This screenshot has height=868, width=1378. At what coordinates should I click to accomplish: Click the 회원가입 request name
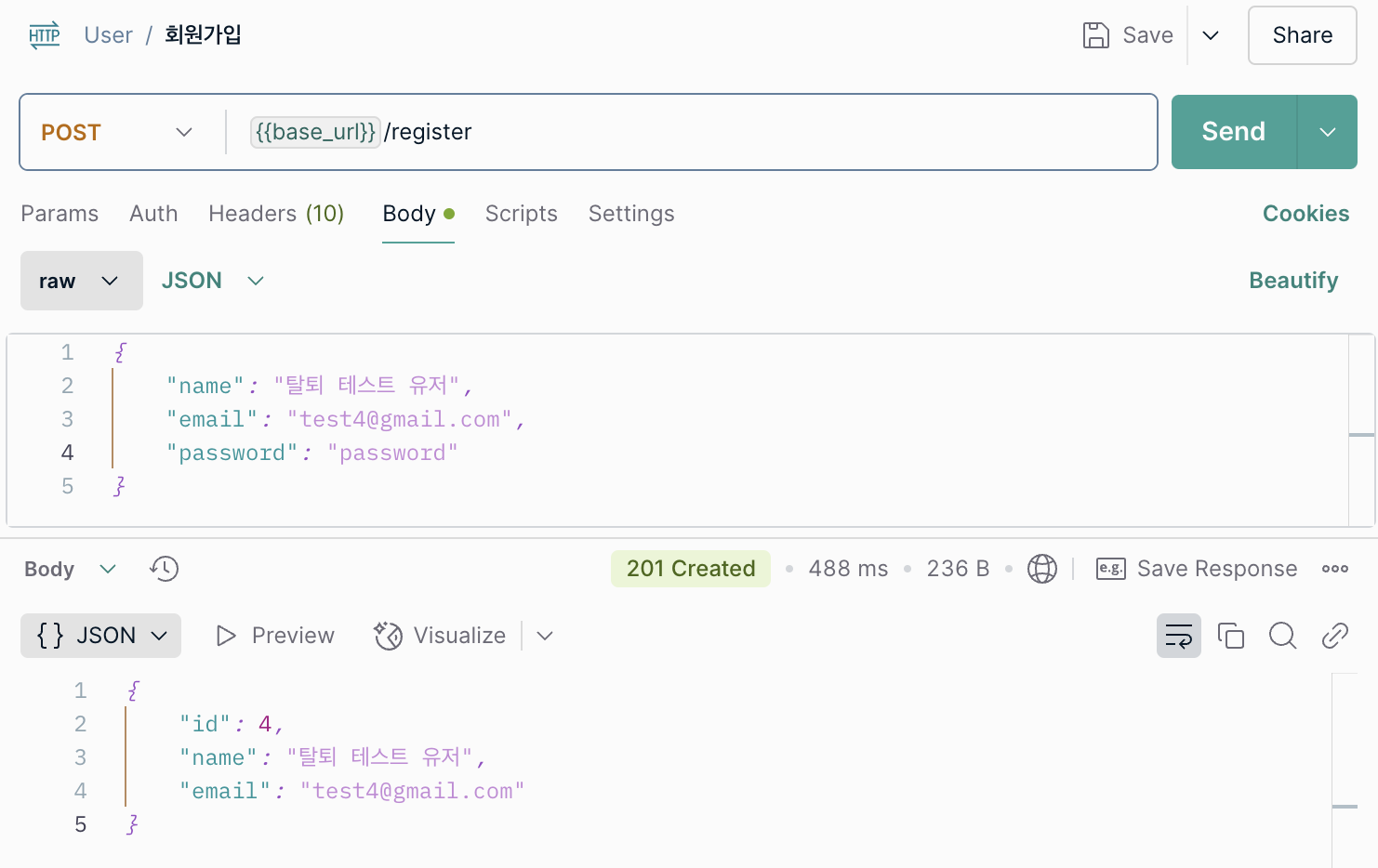pos(204,35)
